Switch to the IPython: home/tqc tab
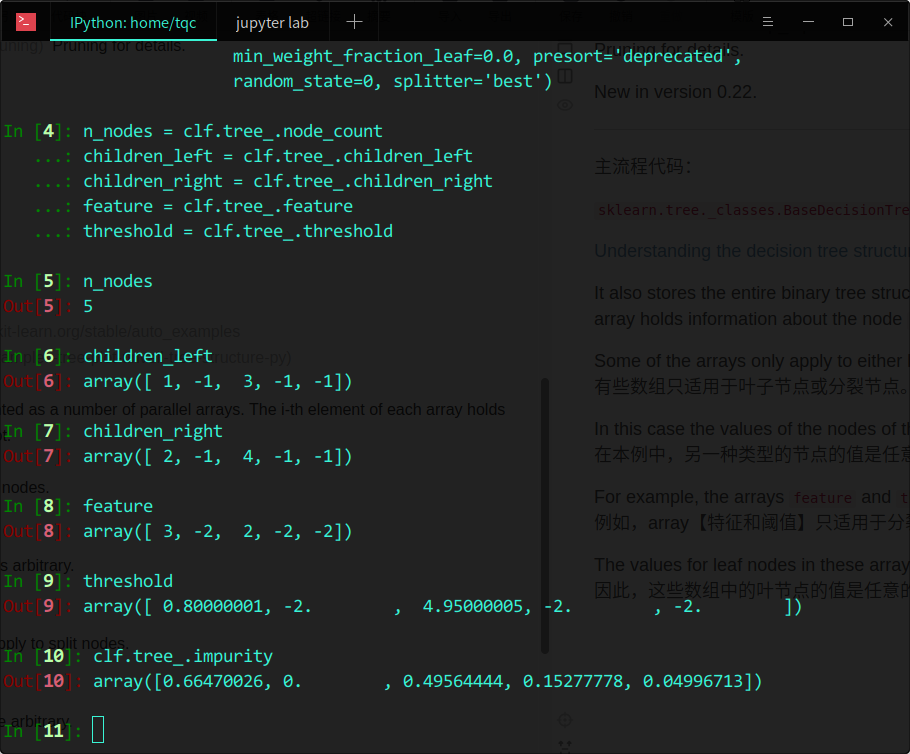 133,23
